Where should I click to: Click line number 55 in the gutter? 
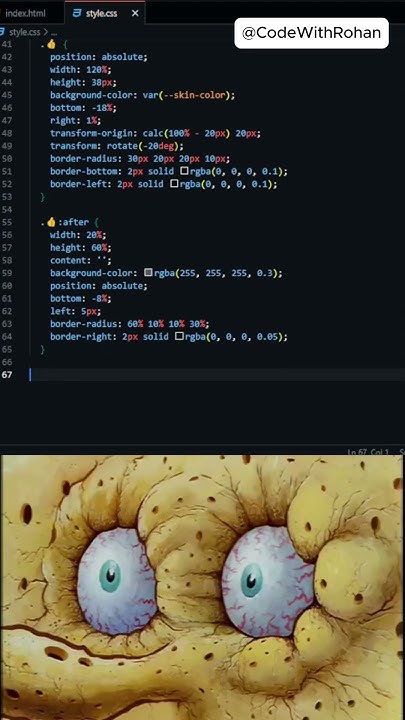(6, 222)
